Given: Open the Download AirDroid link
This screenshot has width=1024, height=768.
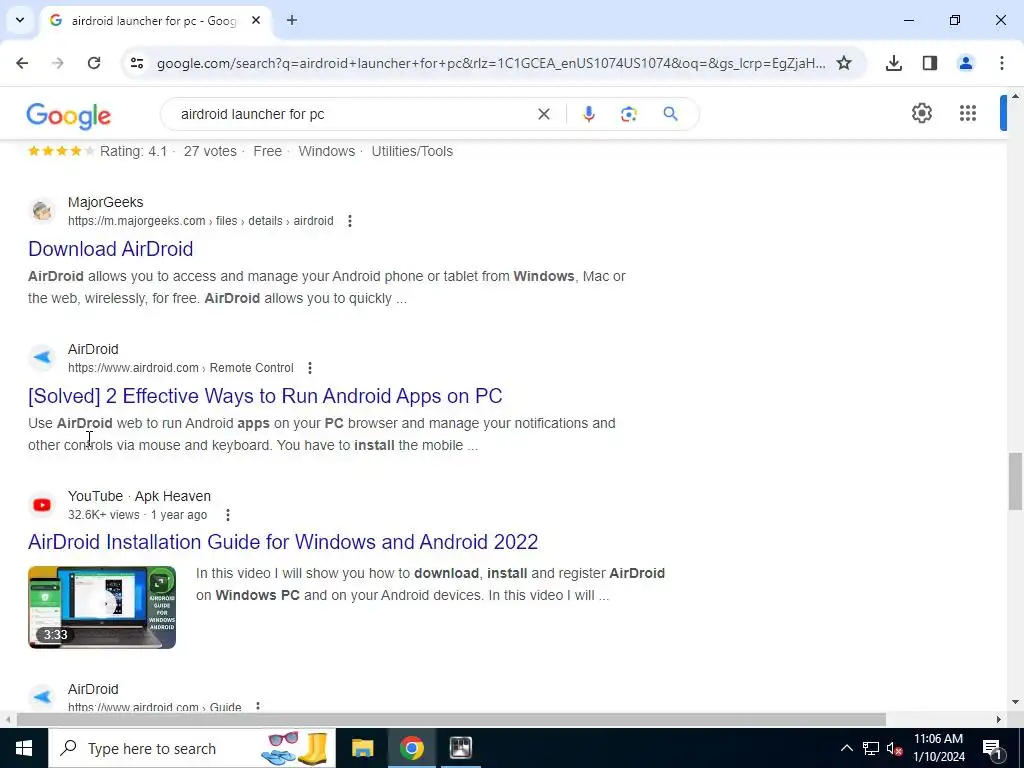Looking at the screenshot, I should pyautogui.click(x=110, y=249).
